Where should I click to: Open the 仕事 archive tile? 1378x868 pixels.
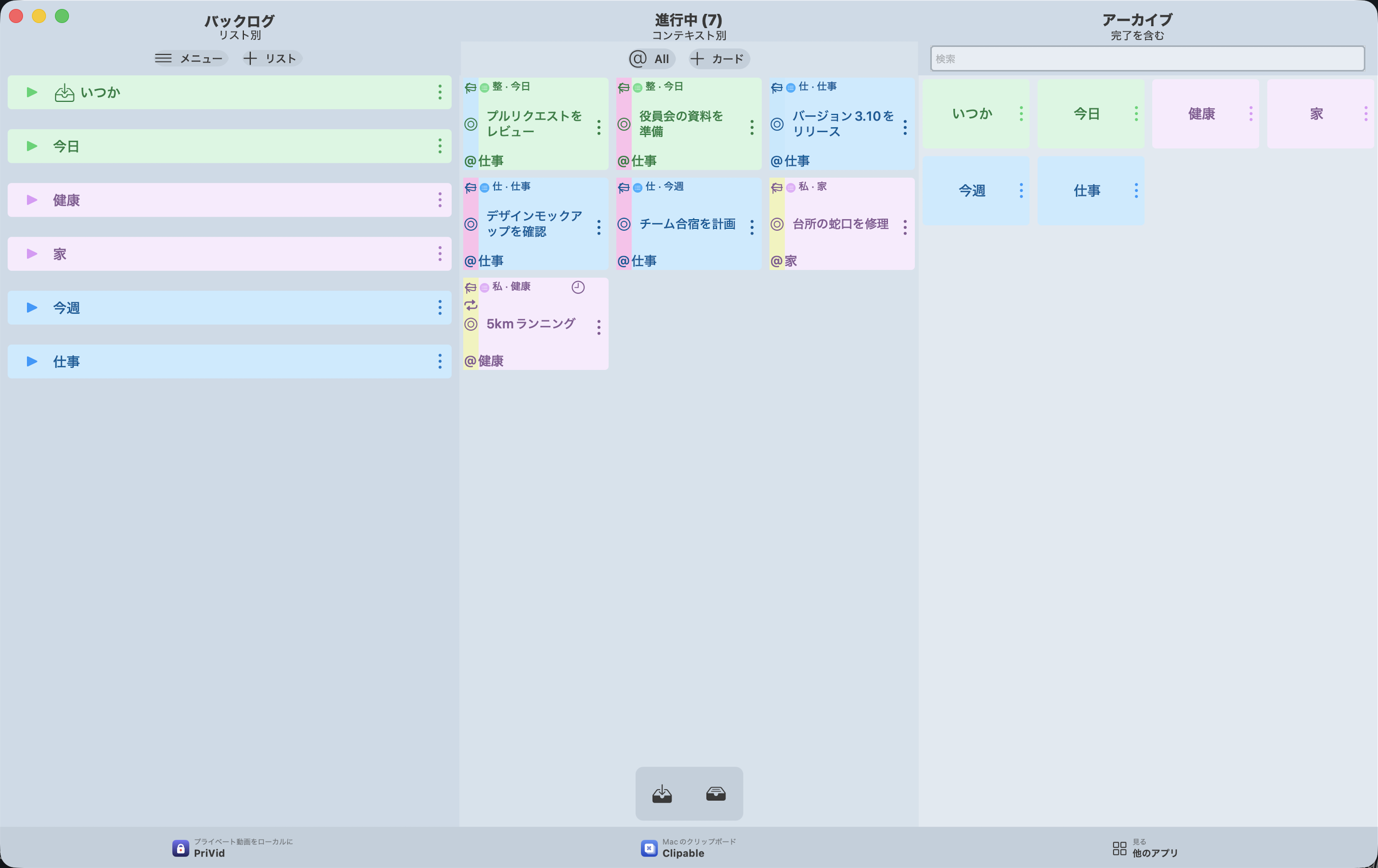coord(1090,191)
